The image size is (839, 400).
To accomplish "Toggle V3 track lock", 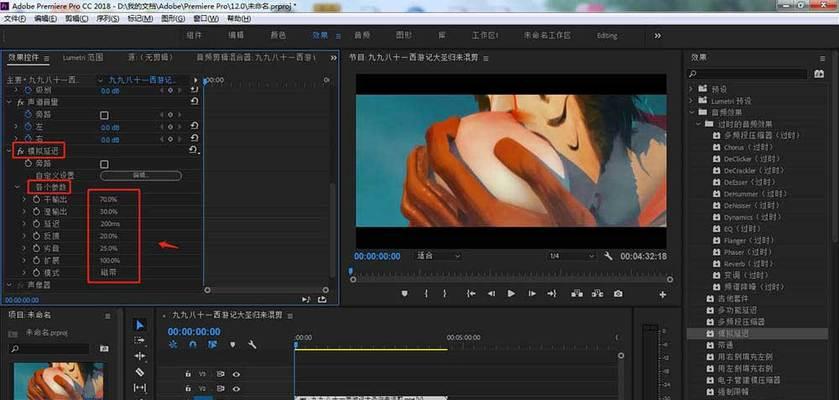I will click(x=188, y=374).
